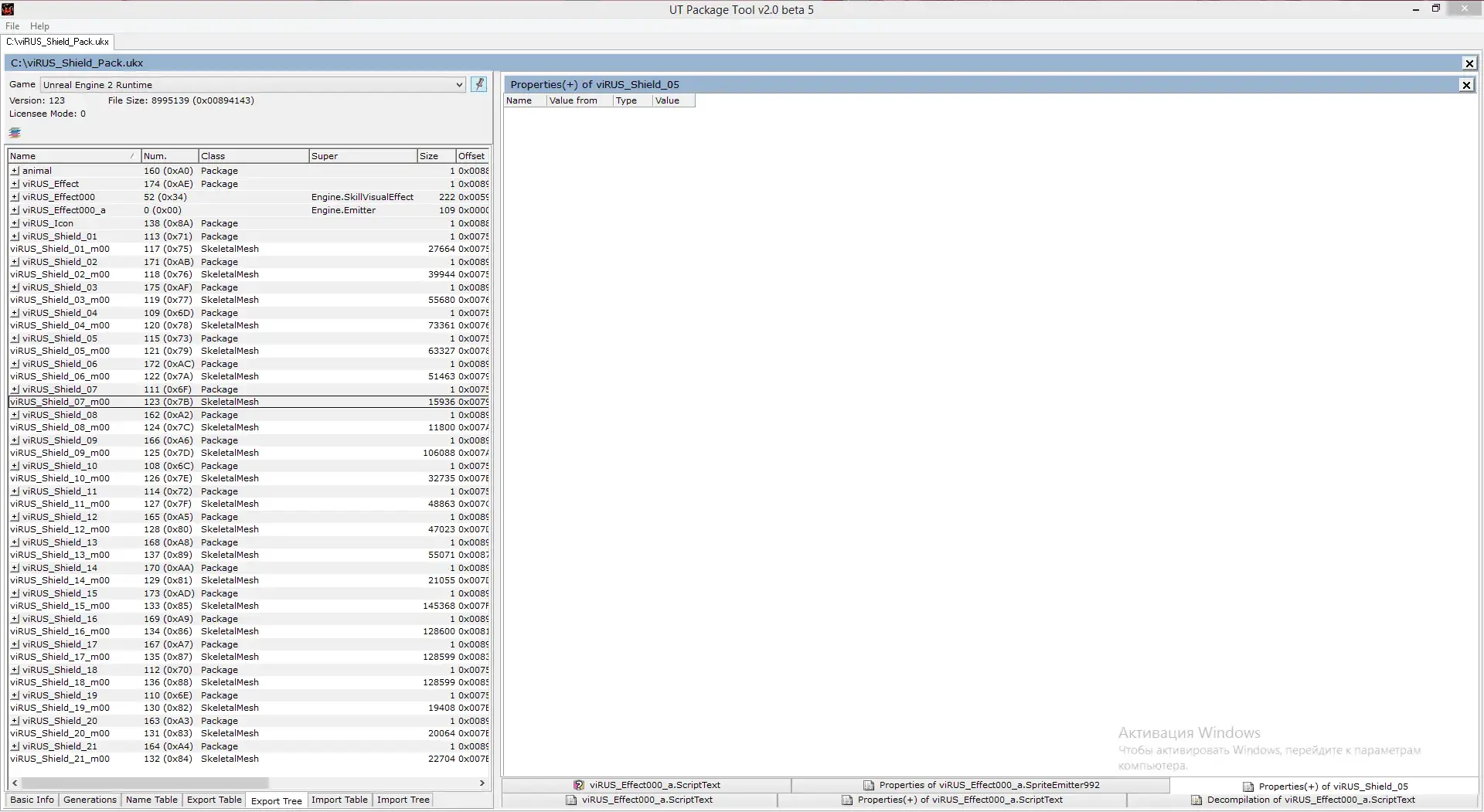Open Properties(+) of viRUS_Shield_05 bottom tab

coord(1325,787)
